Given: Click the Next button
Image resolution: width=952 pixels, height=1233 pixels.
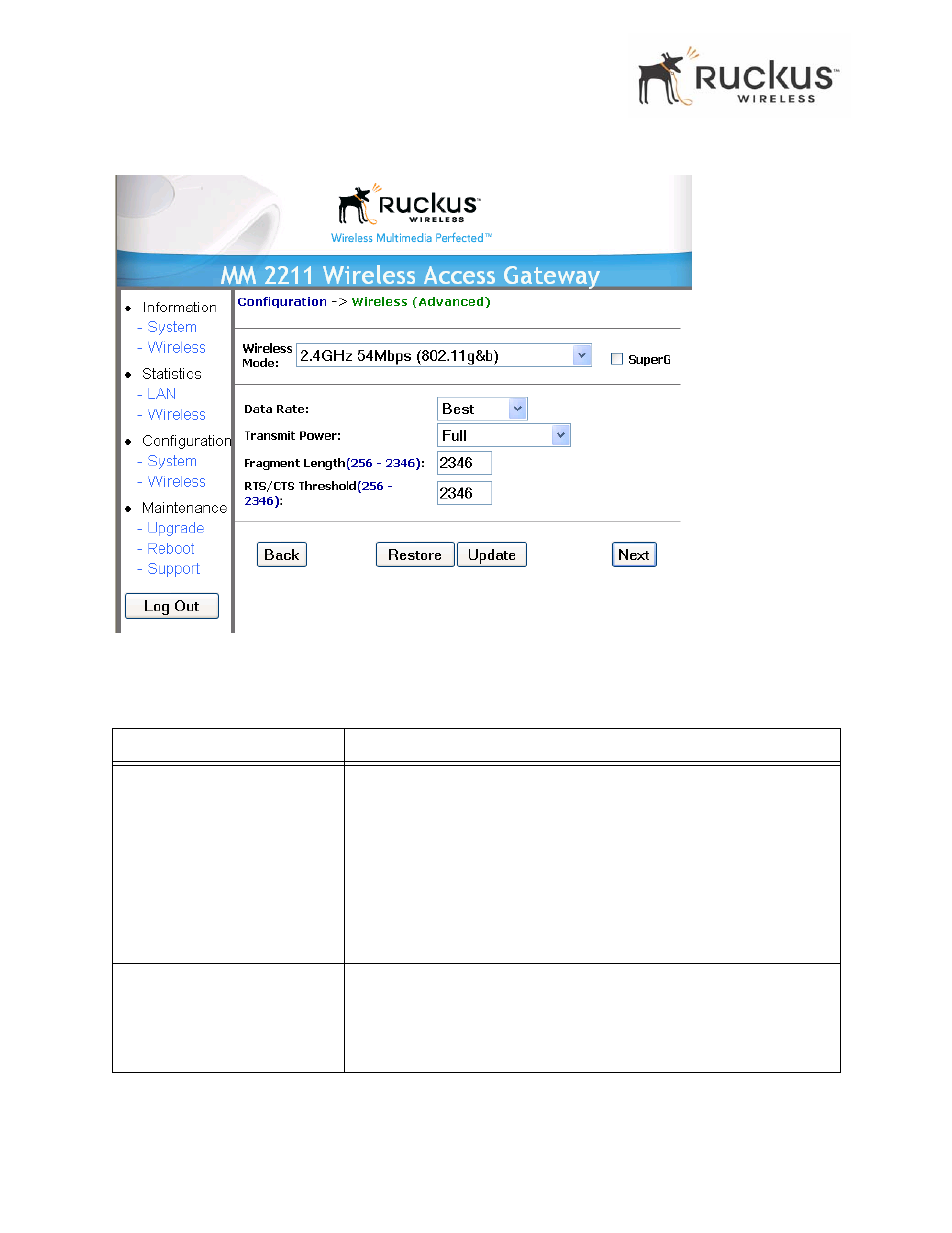Looking at the screenshot, I should 634,555.
